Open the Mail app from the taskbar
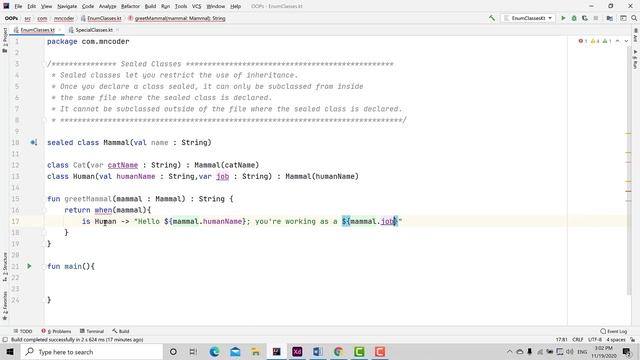The height and width of the screenshot is (360, 640). click(x=235, y=352)
